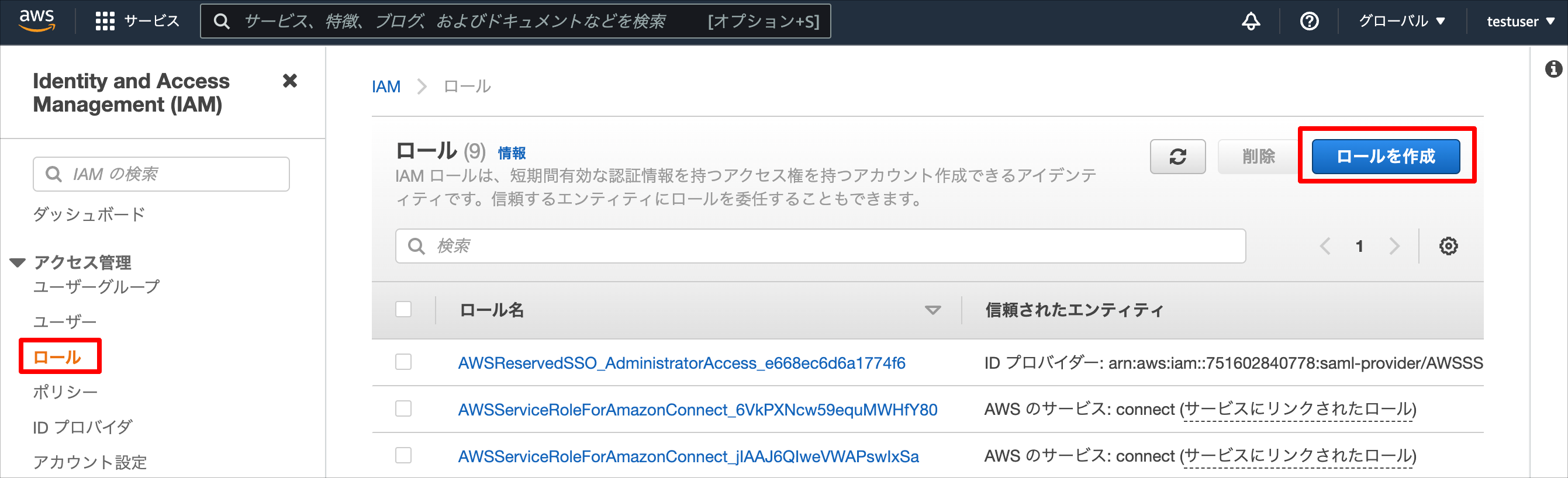The height and width of the screenshot is (478, 1568).
Task: Open the notifications bell
Action: 1251,21
